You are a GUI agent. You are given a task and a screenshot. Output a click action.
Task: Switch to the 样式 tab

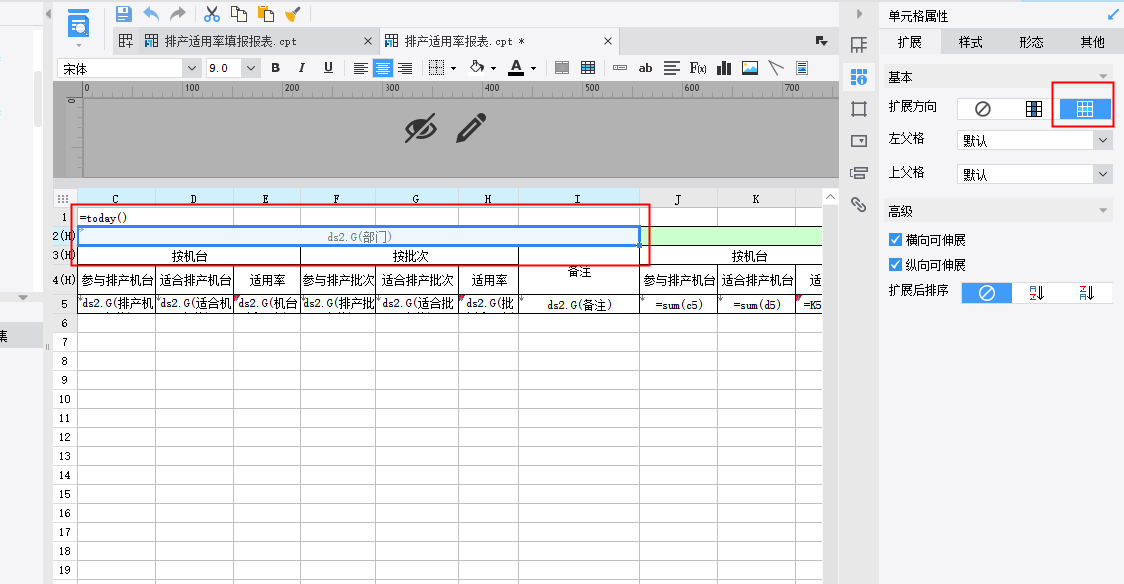point(970,42)
